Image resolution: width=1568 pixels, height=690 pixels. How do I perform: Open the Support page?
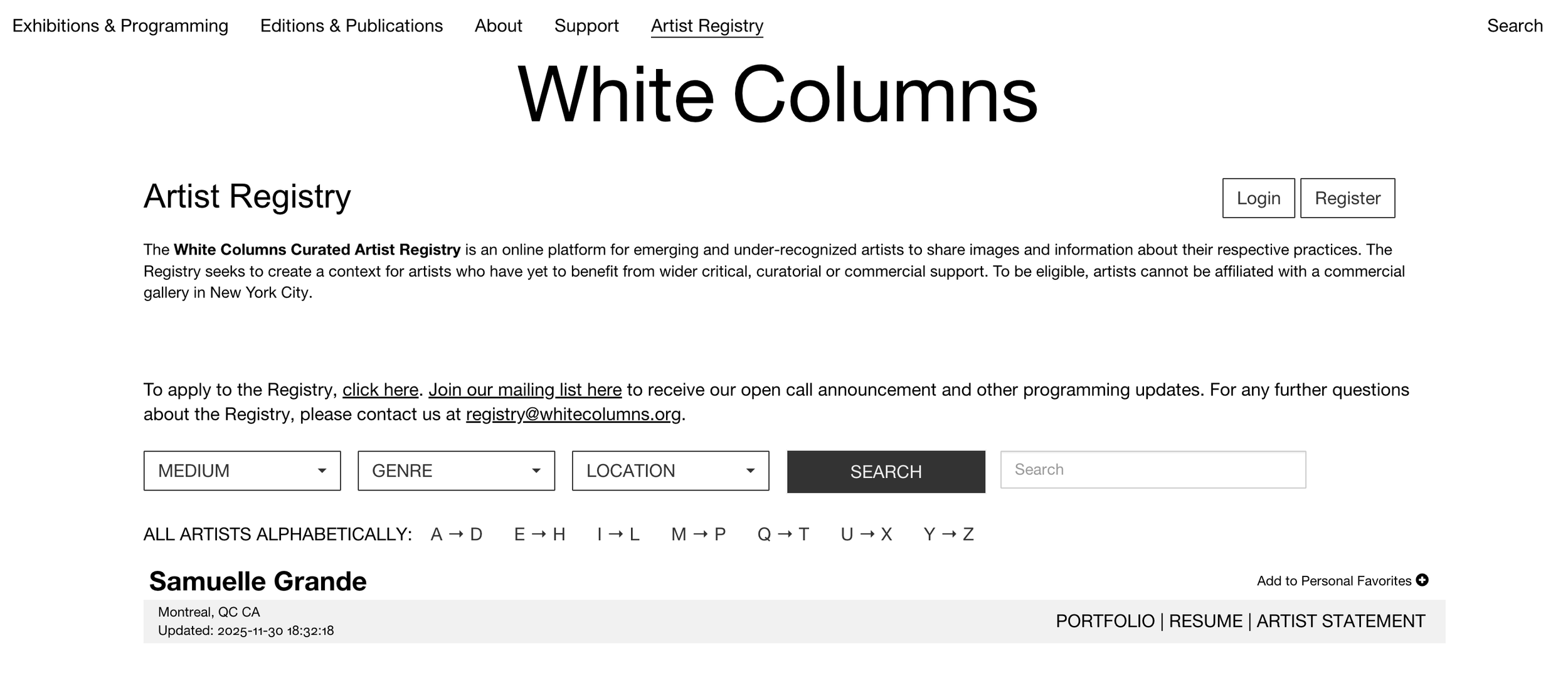(x=586, y=26)
